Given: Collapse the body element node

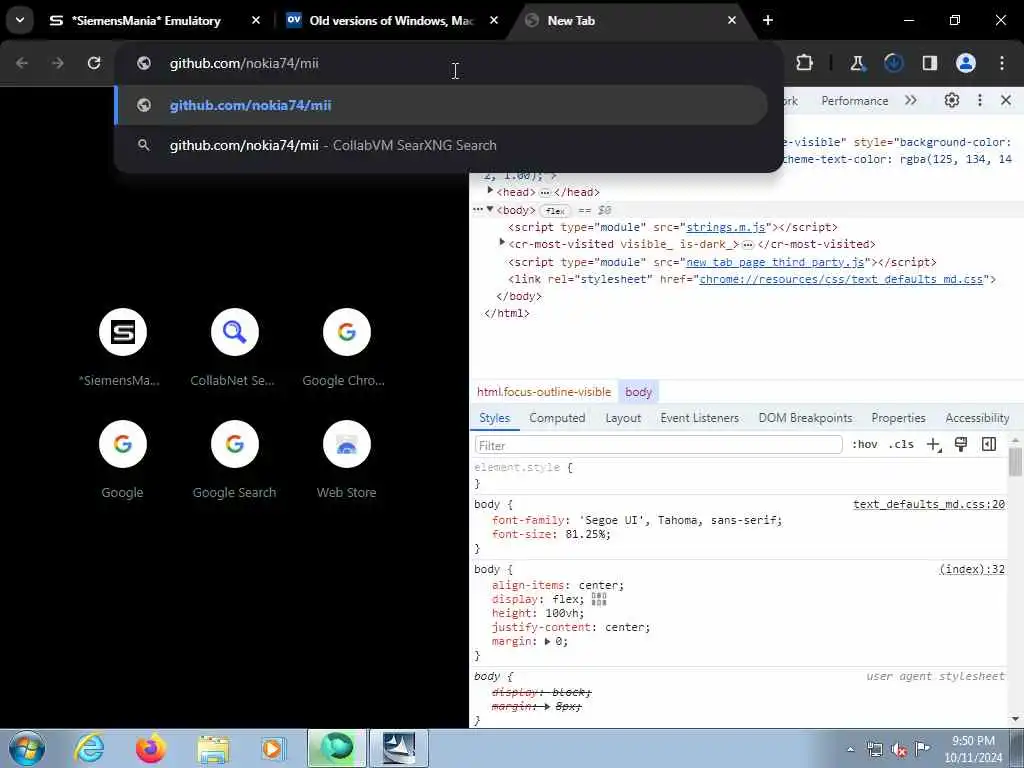Looking at the screenshot, I should click(x=490, y=209).
